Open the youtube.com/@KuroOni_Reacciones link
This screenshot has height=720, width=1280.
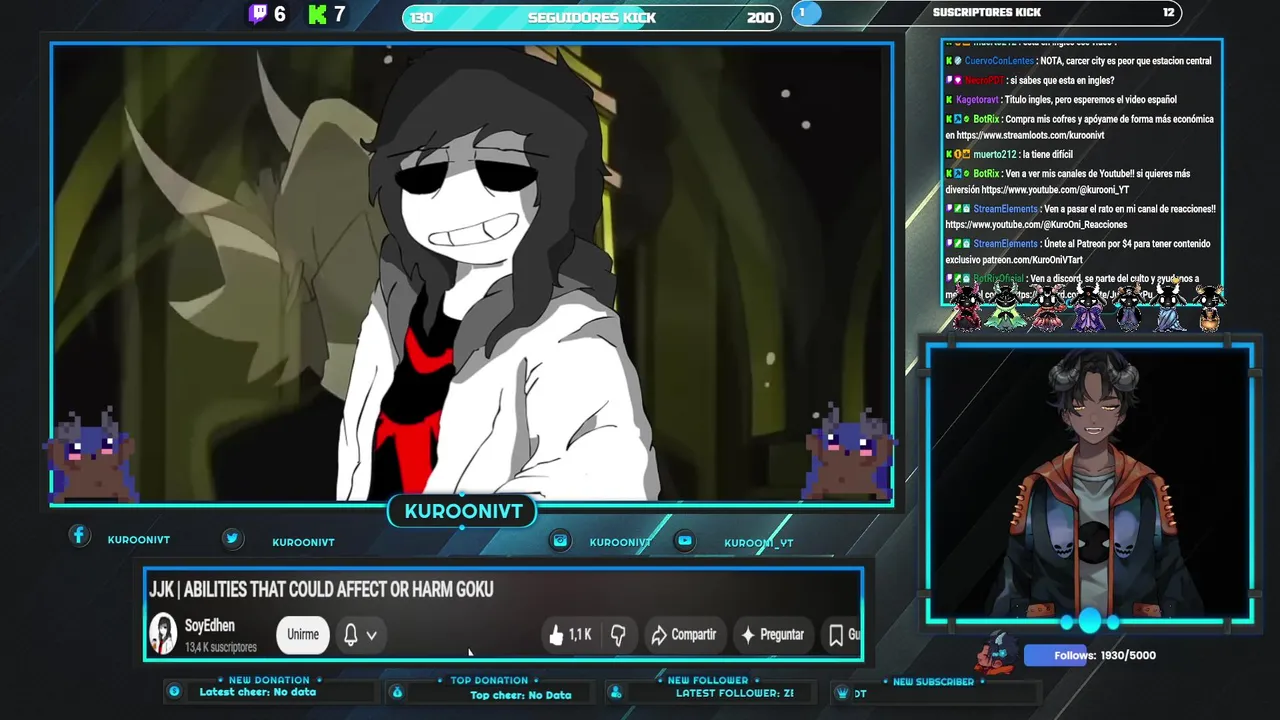[1036, 225]
